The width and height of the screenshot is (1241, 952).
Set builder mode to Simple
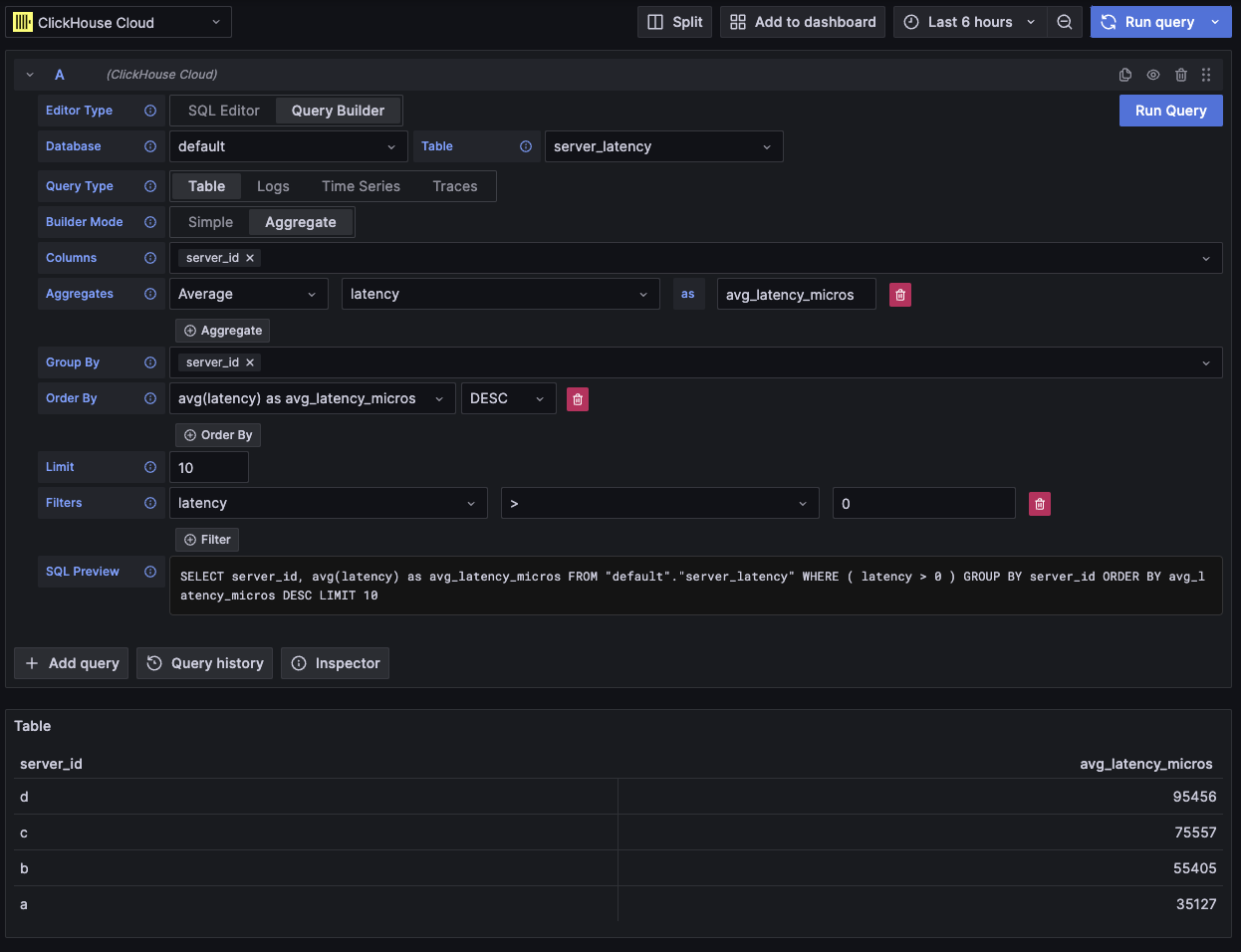coord(210,222)
